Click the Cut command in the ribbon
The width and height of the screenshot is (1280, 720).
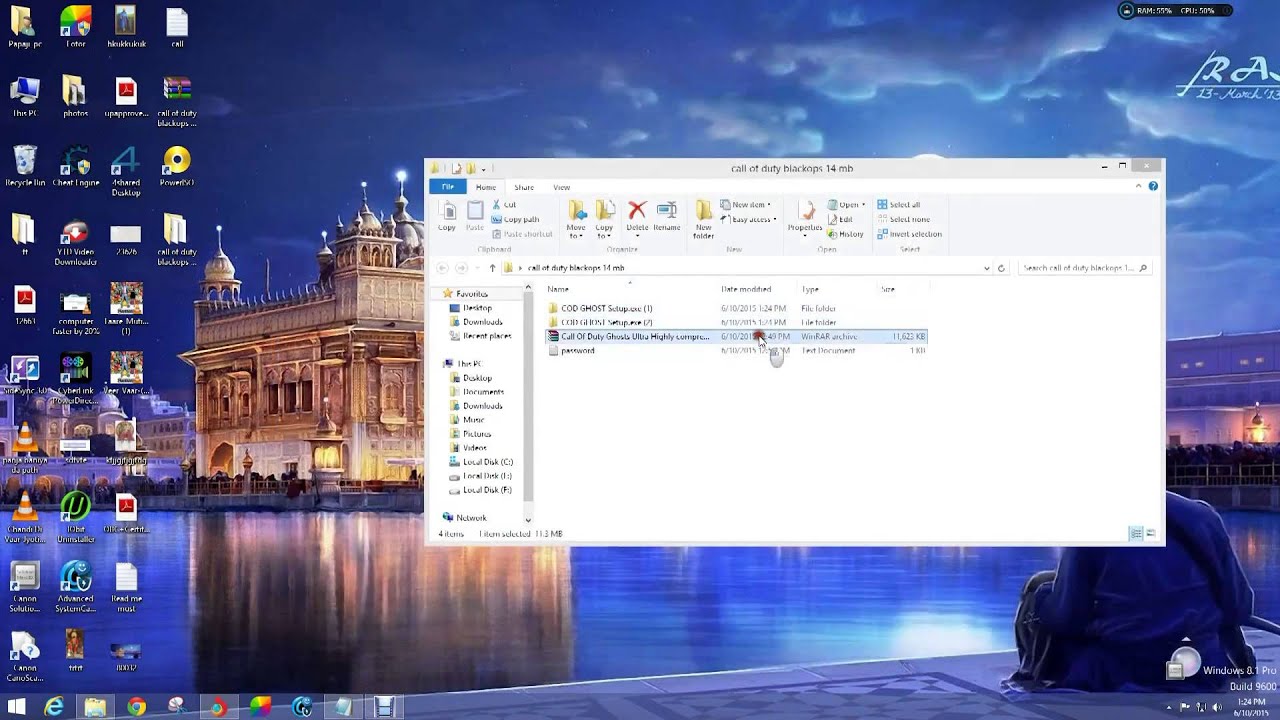click(x=504, y=205)
